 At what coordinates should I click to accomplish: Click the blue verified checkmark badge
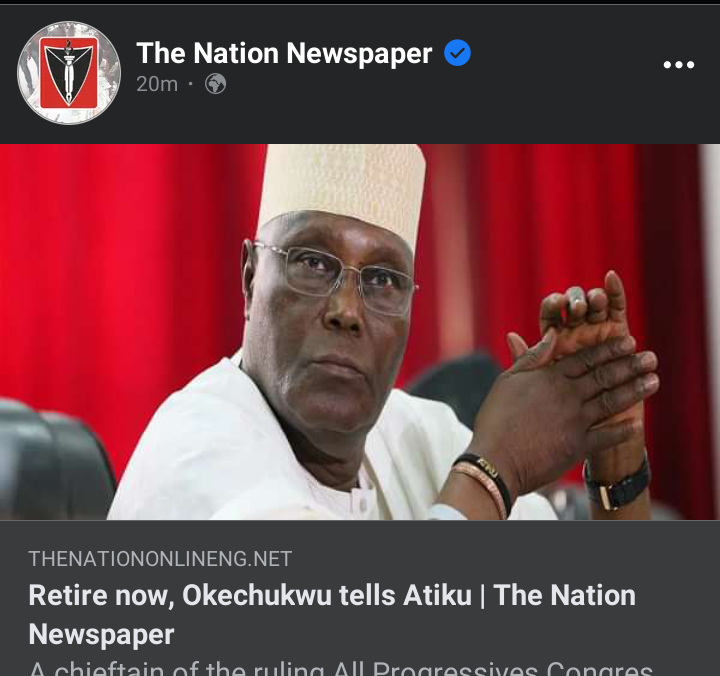[457, 53]
